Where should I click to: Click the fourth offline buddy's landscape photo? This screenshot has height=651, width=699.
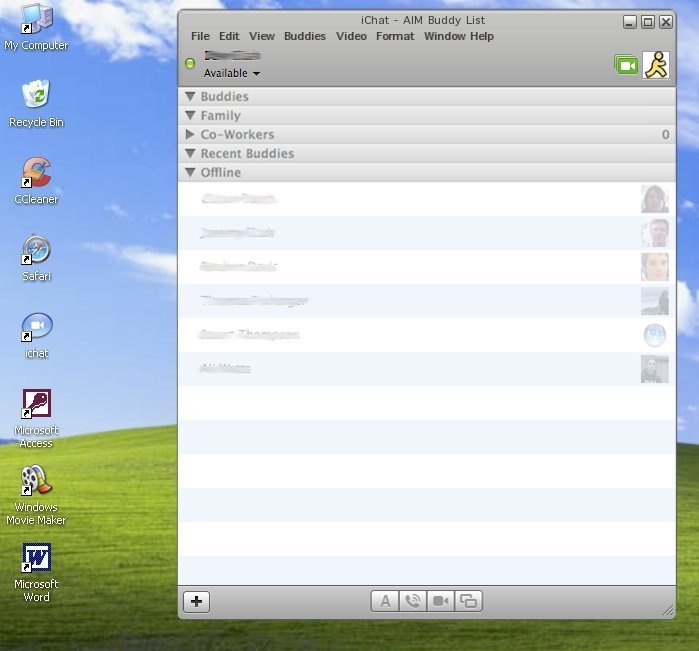655,301
